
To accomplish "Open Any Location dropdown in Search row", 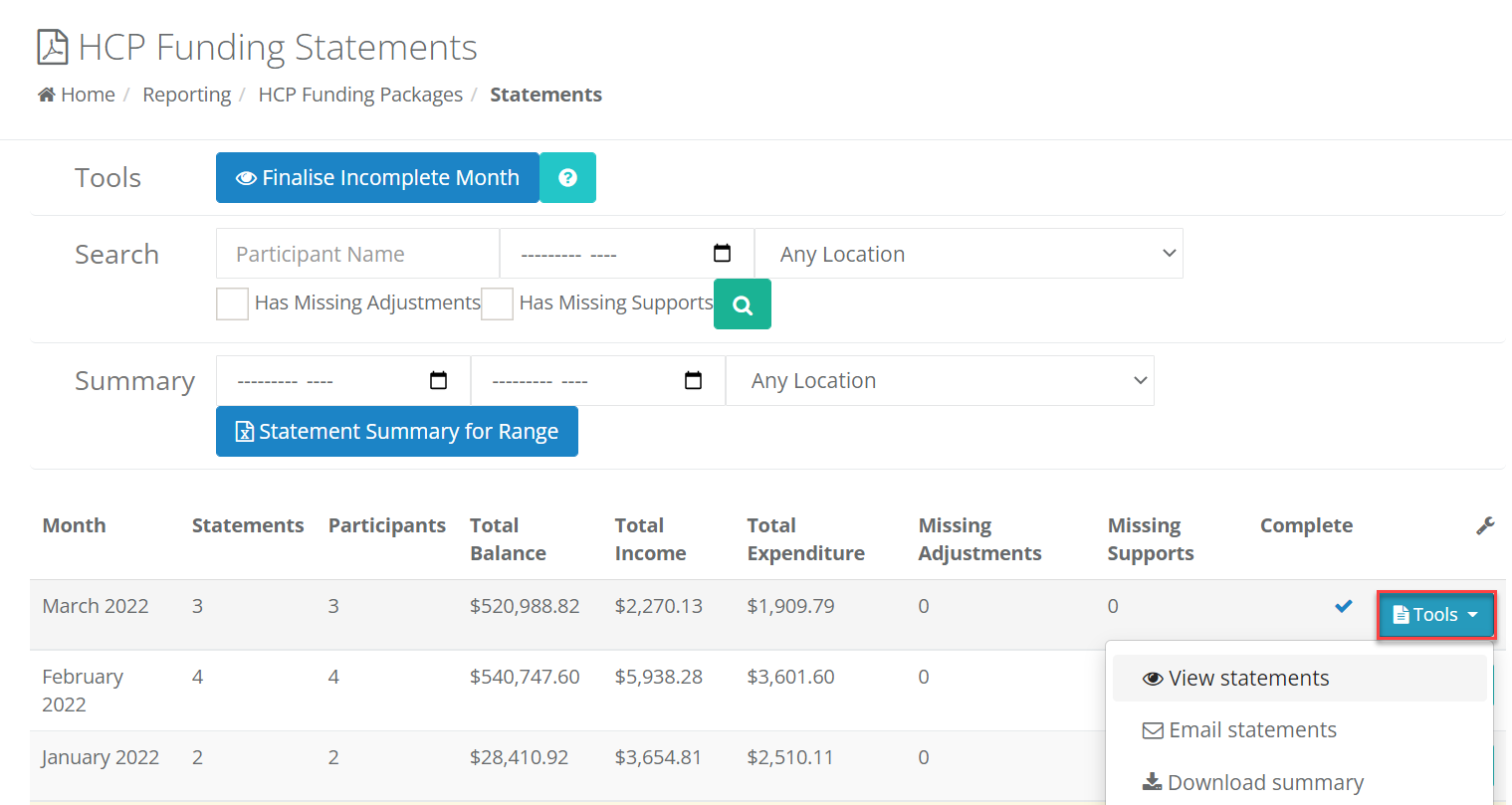I will [x=969, y=254].
